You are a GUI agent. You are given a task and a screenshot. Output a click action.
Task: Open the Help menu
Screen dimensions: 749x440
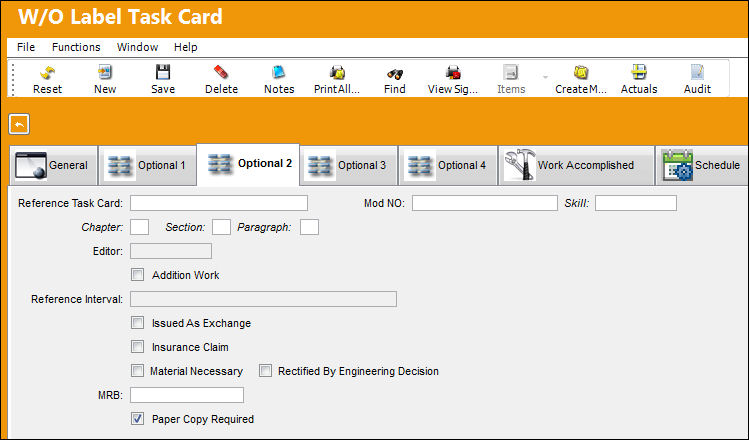pyautogui.click(x=185, y=47)
